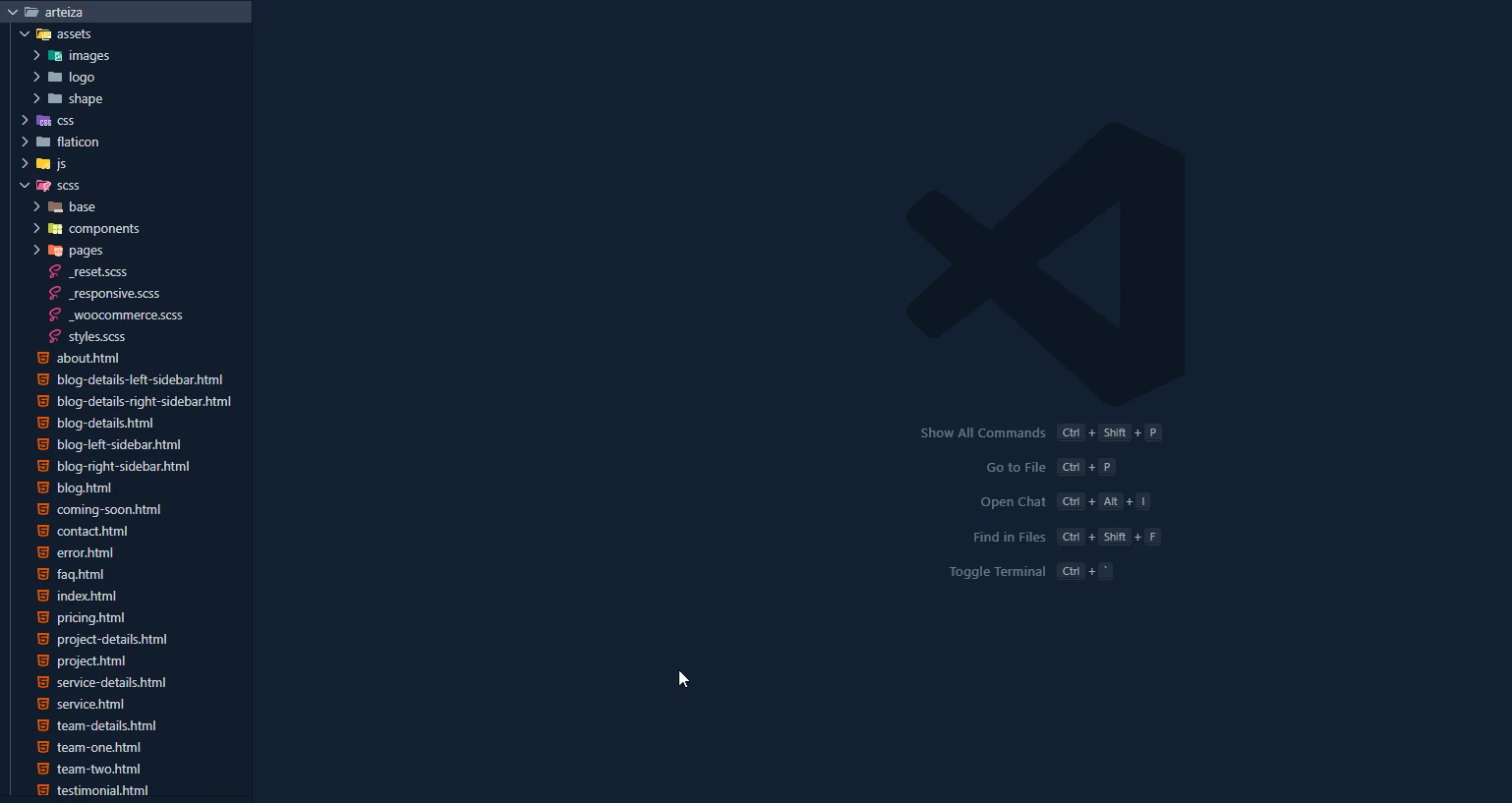This screenshot has height=803, width=1512.
Task: Click the Sass icon beside styles.scss
Action: (55, 337)
